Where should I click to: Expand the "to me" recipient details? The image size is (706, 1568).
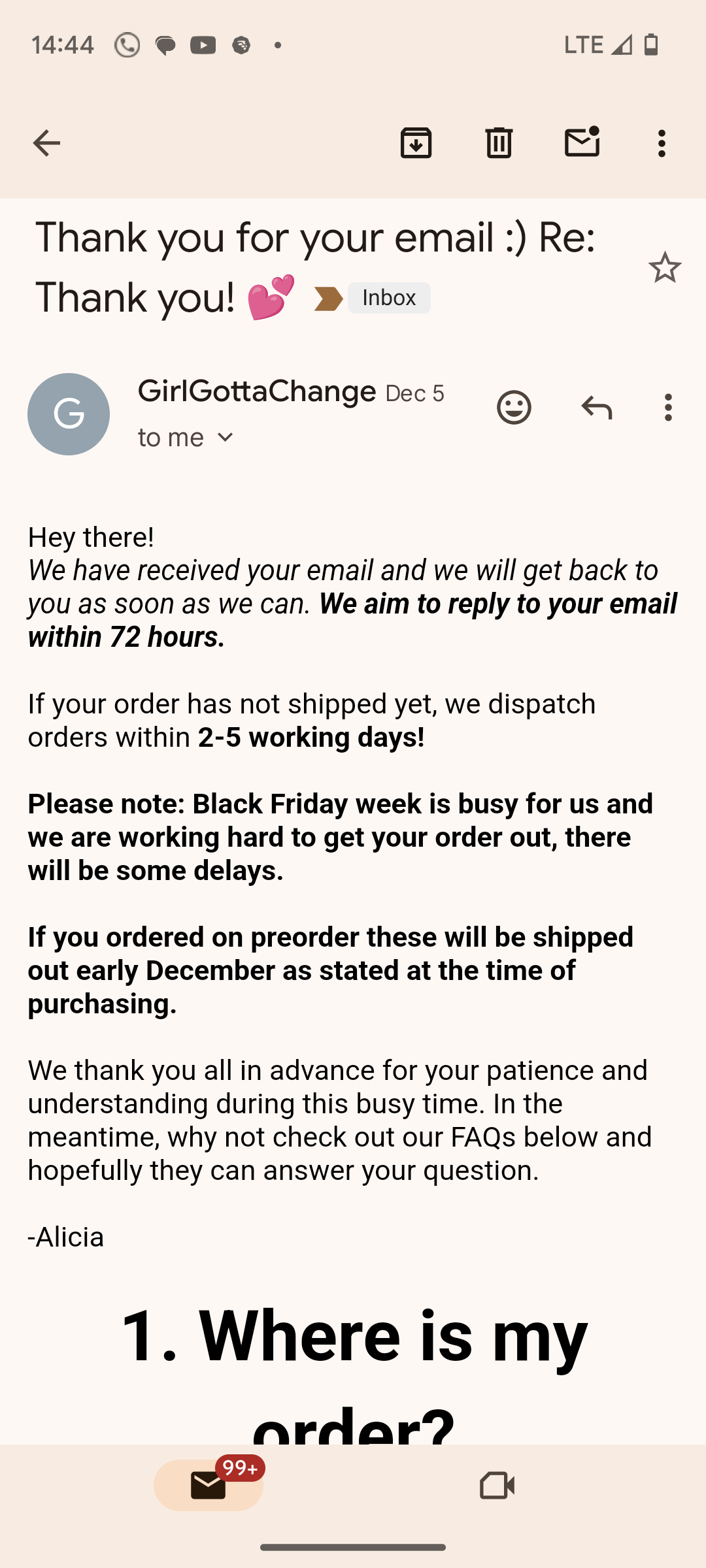pyautogui.click(x=186, y=438)
